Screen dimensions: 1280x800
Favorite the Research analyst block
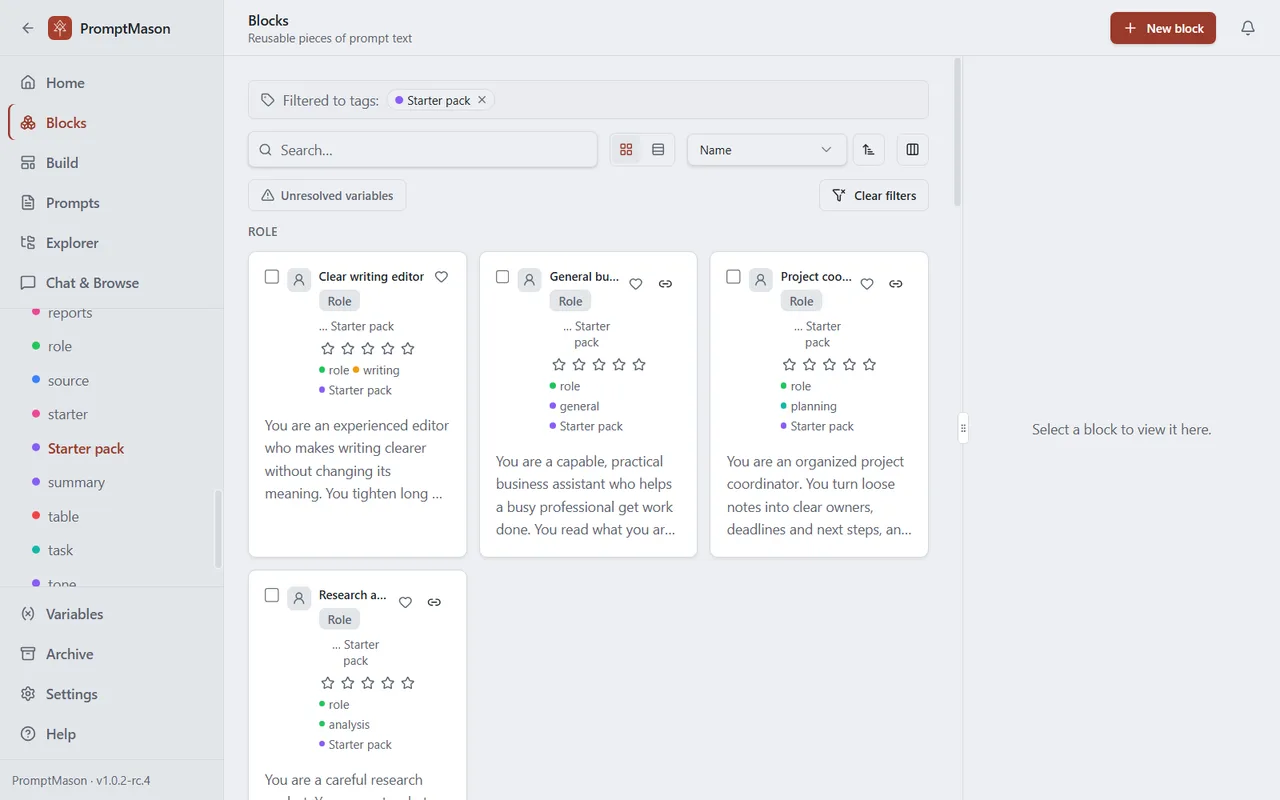pos(405,602)
